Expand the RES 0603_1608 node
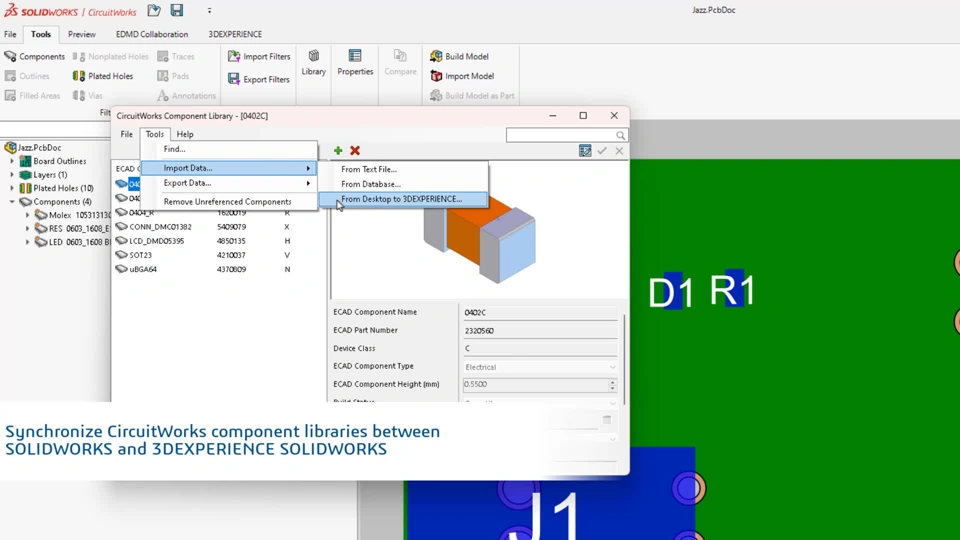Image resolution: width=960 pixels, height=540 pixels. click(27, 228)
